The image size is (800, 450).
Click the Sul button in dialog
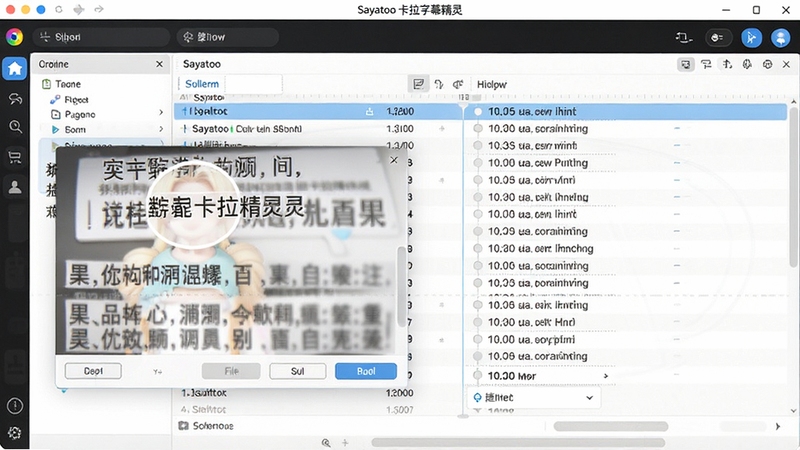tap(297, 371)
